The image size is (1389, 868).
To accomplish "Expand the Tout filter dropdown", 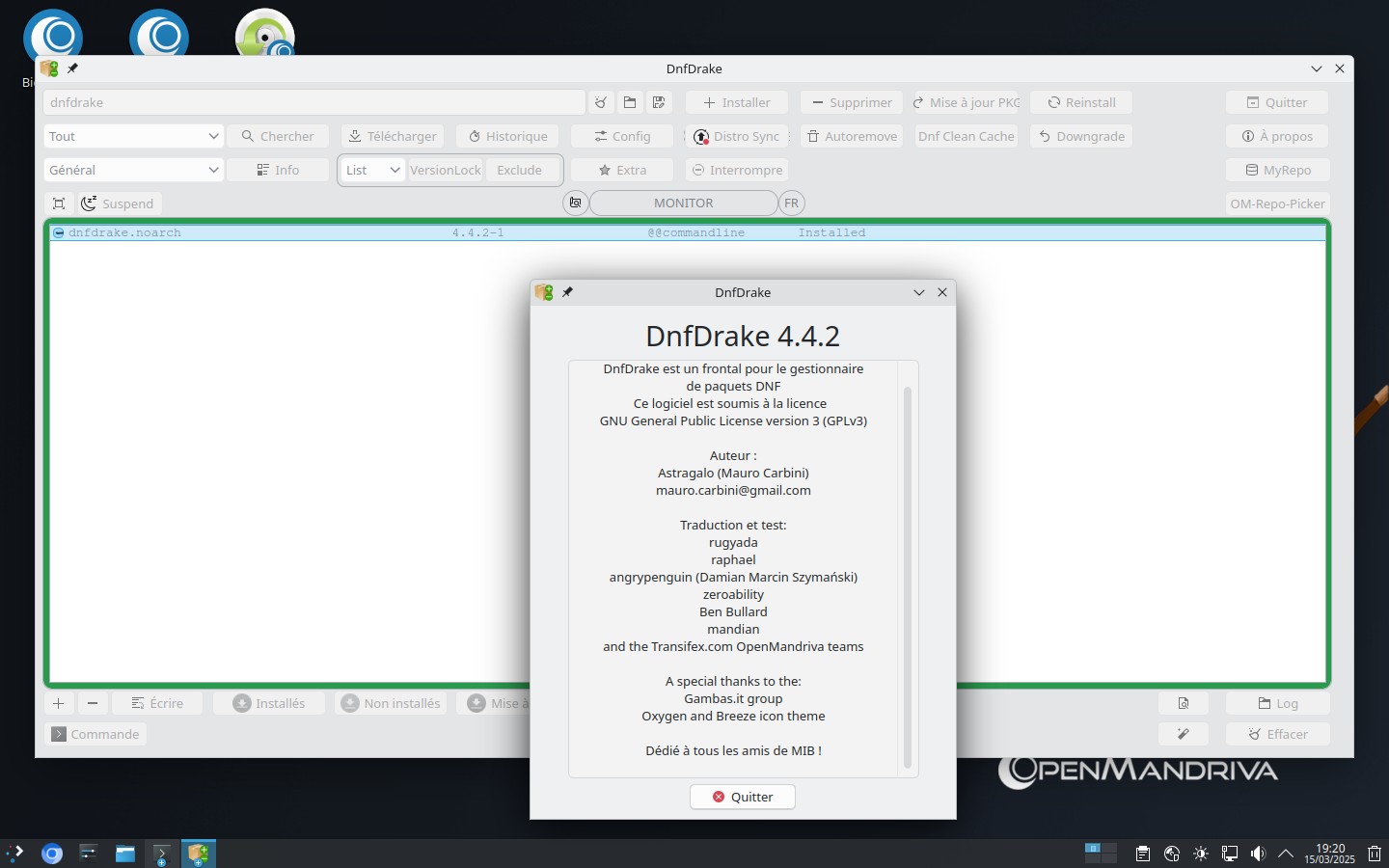I will coord(133,136).
